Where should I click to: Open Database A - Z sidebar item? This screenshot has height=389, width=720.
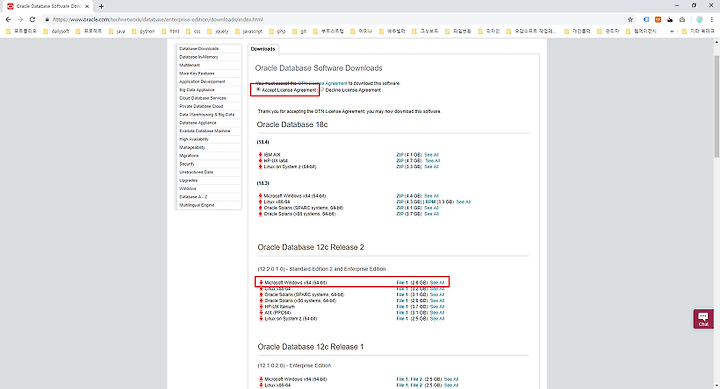(193, 197)
